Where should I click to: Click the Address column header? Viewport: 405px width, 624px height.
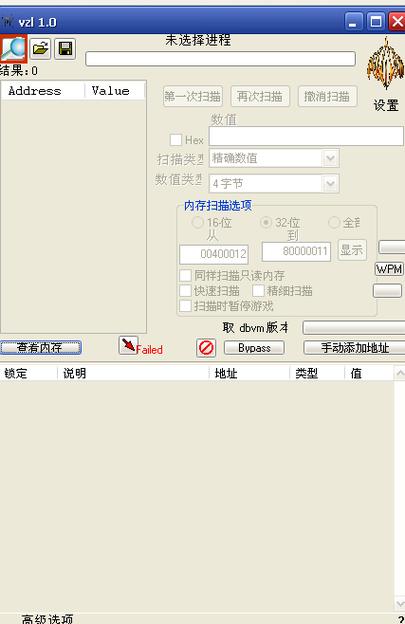(x=43, y=91)
